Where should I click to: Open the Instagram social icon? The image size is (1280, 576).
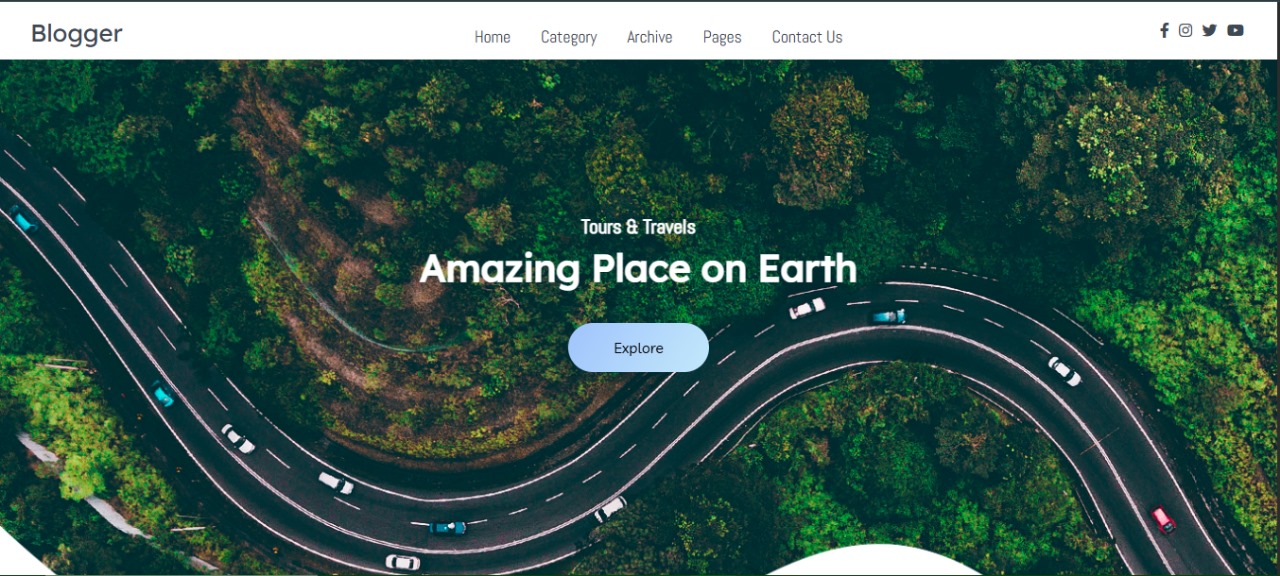tap(1185, 30)
